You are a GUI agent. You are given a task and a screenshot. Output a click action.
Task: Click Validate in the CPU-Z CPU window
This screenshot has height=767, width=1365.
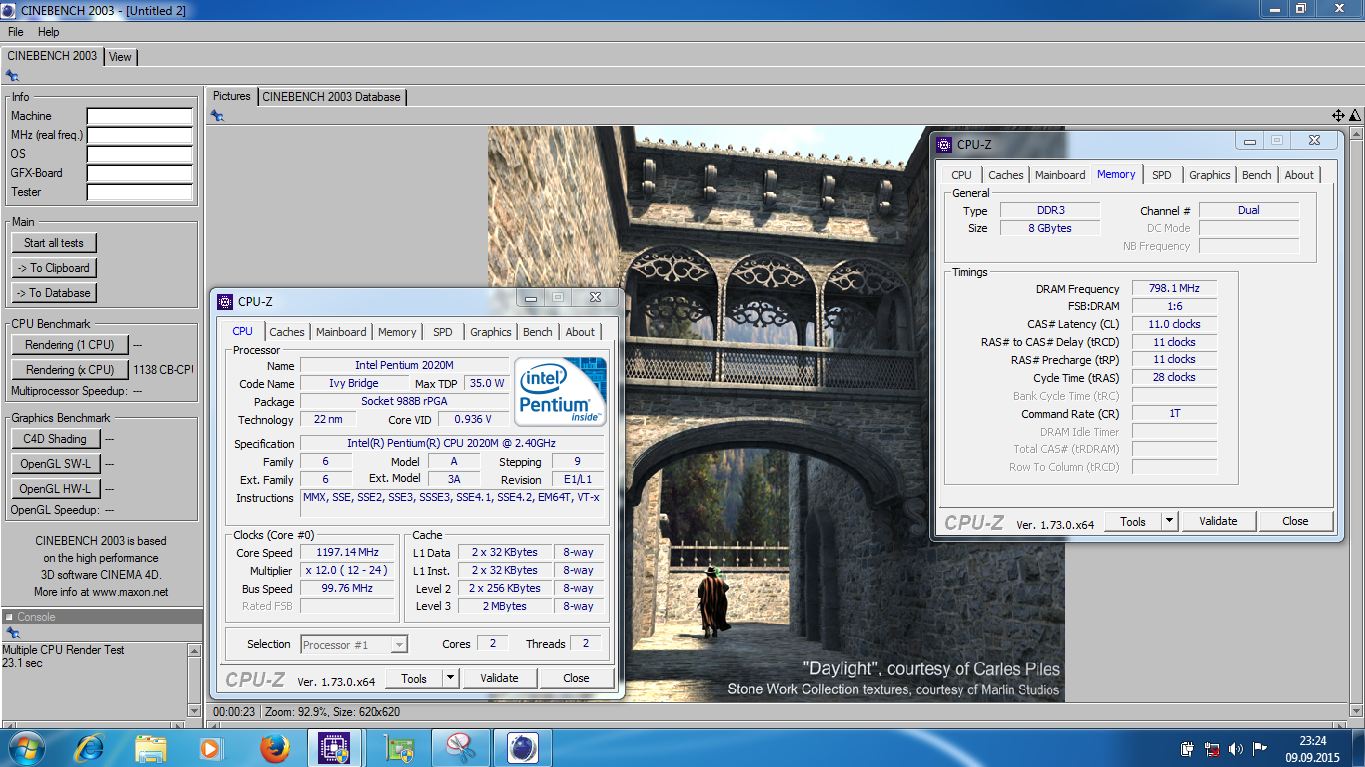click(499, 678)
